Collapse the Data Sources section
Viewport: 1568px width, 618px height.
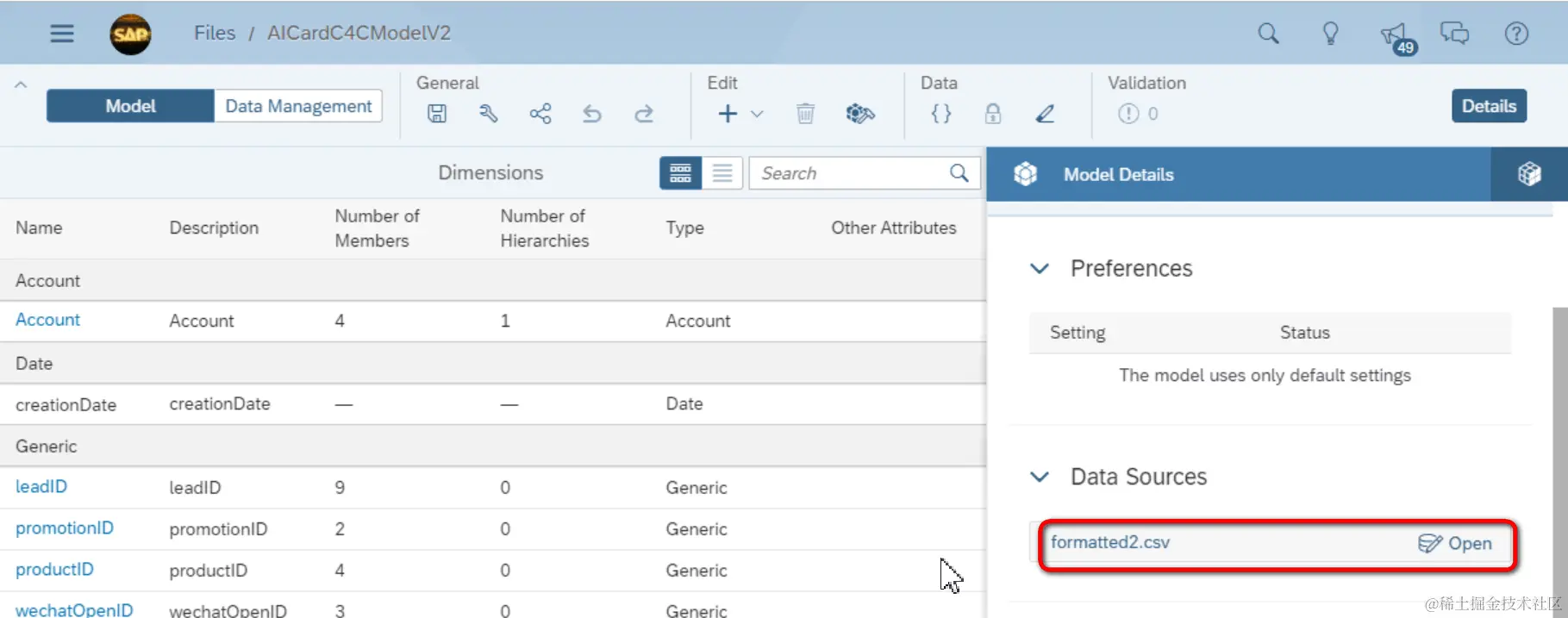[x=1040, y=477]
